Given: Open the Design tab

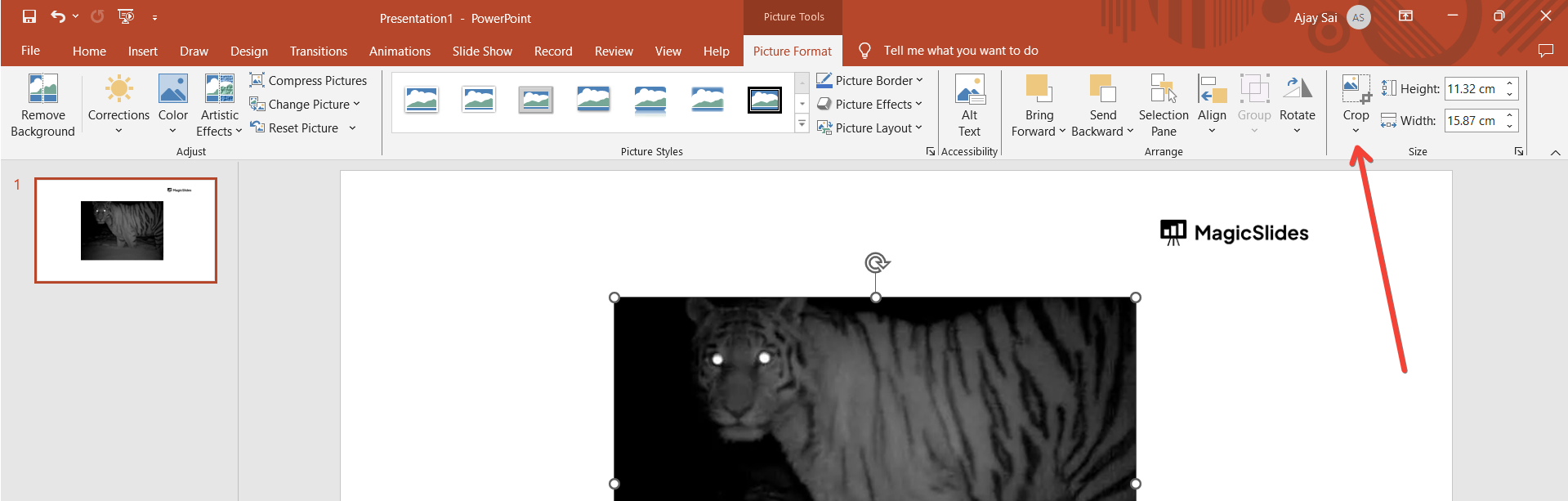Looking at the screenshot, I should pyautogui.click(x=249, y=51).
